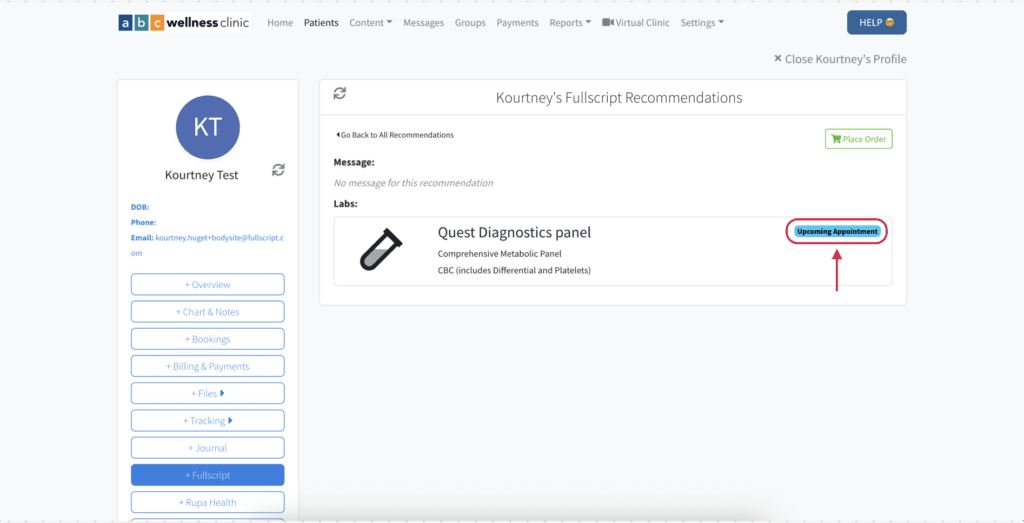Viewport: 1024px width, 523px height.
Task: Open Payments page
Action: coord(517,22)
